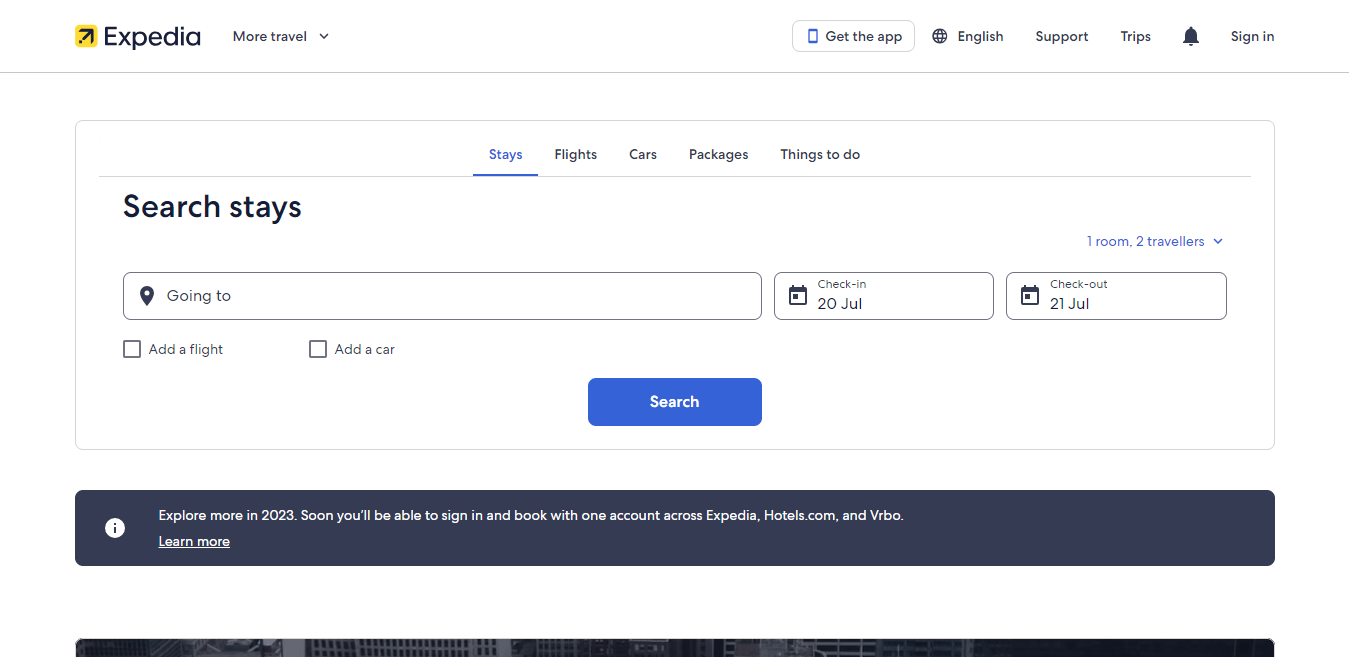Toggle Add a flight off after checking
The image size is (1349, 657).
click(x=132, y=349)
